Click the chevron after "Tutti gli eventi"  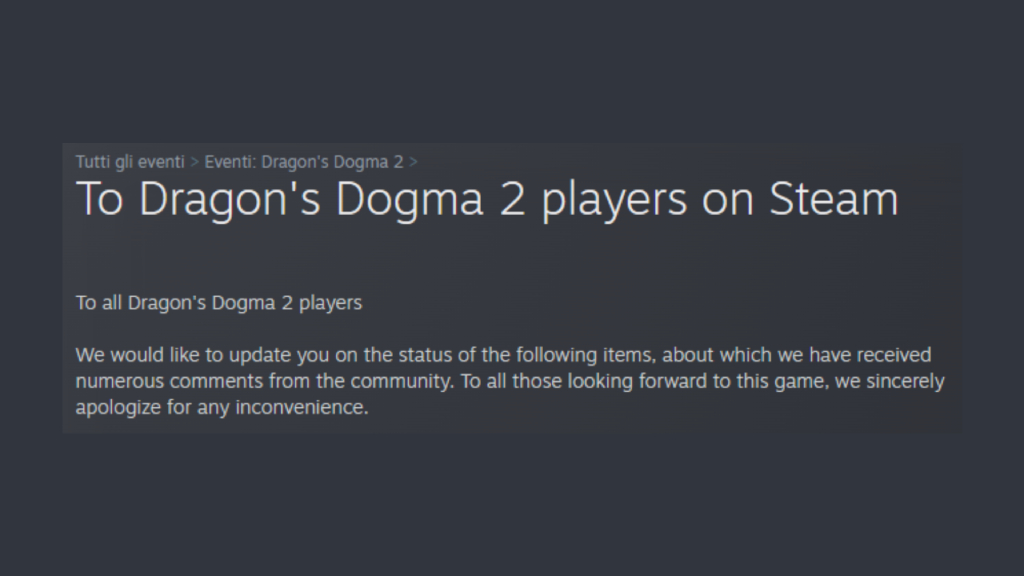195,161
